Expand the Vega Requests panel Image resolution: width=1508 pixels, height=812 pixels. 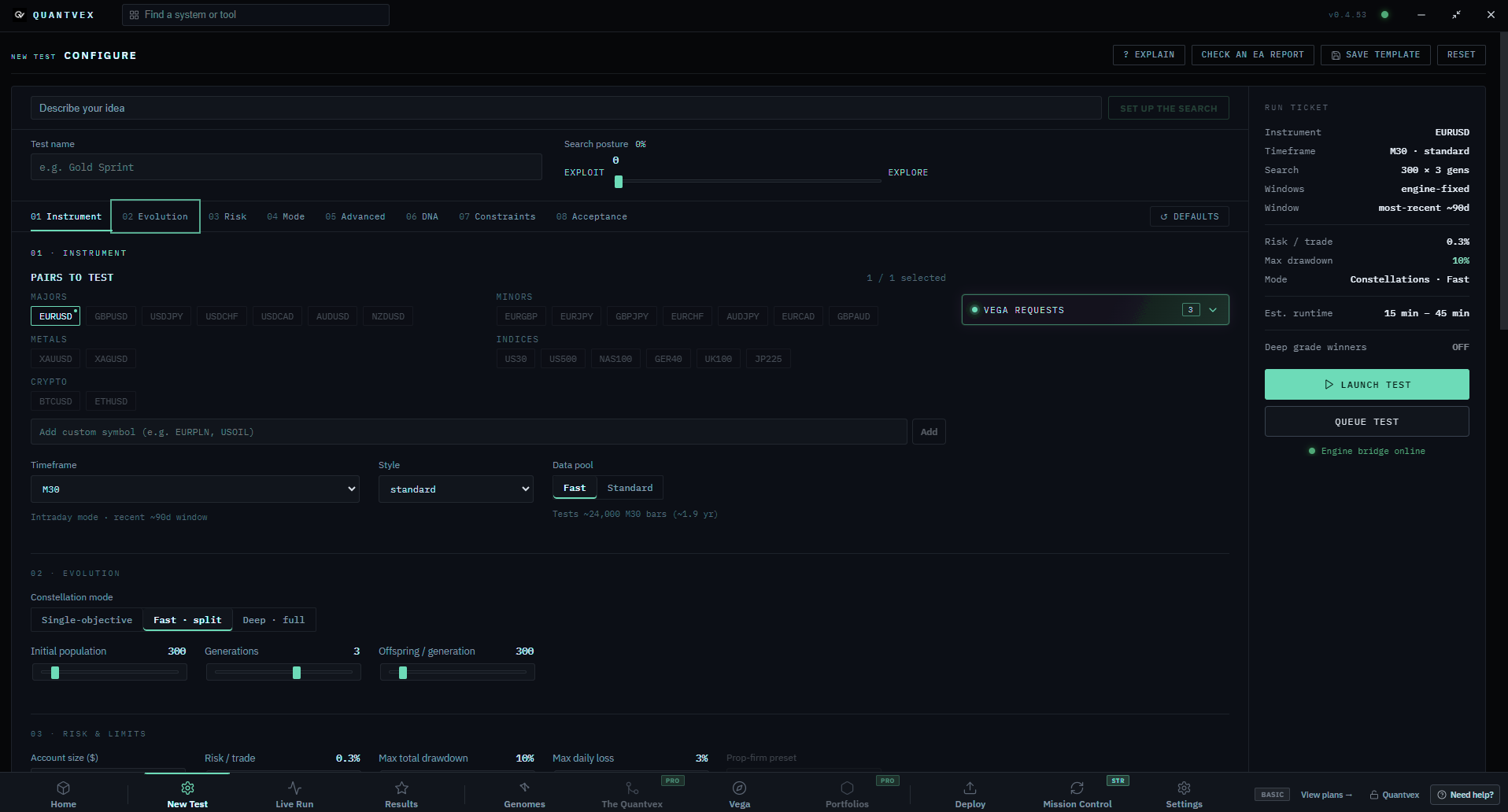(1096, 310)
